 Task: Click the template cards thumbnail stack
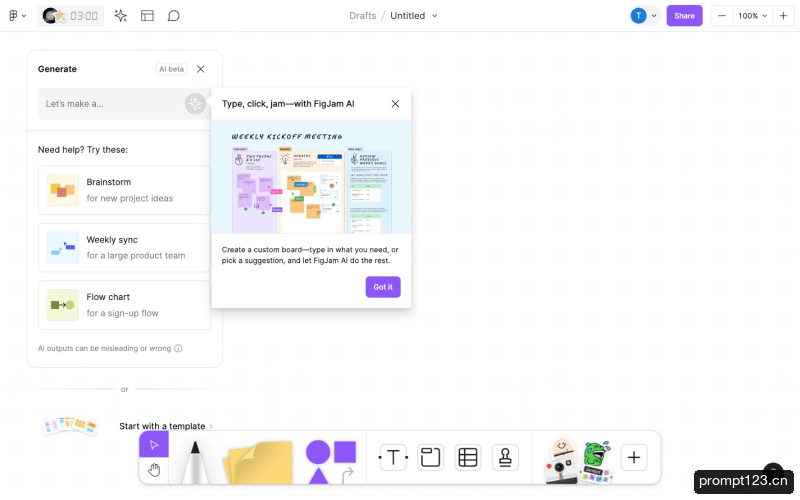[x=69, y=426]
